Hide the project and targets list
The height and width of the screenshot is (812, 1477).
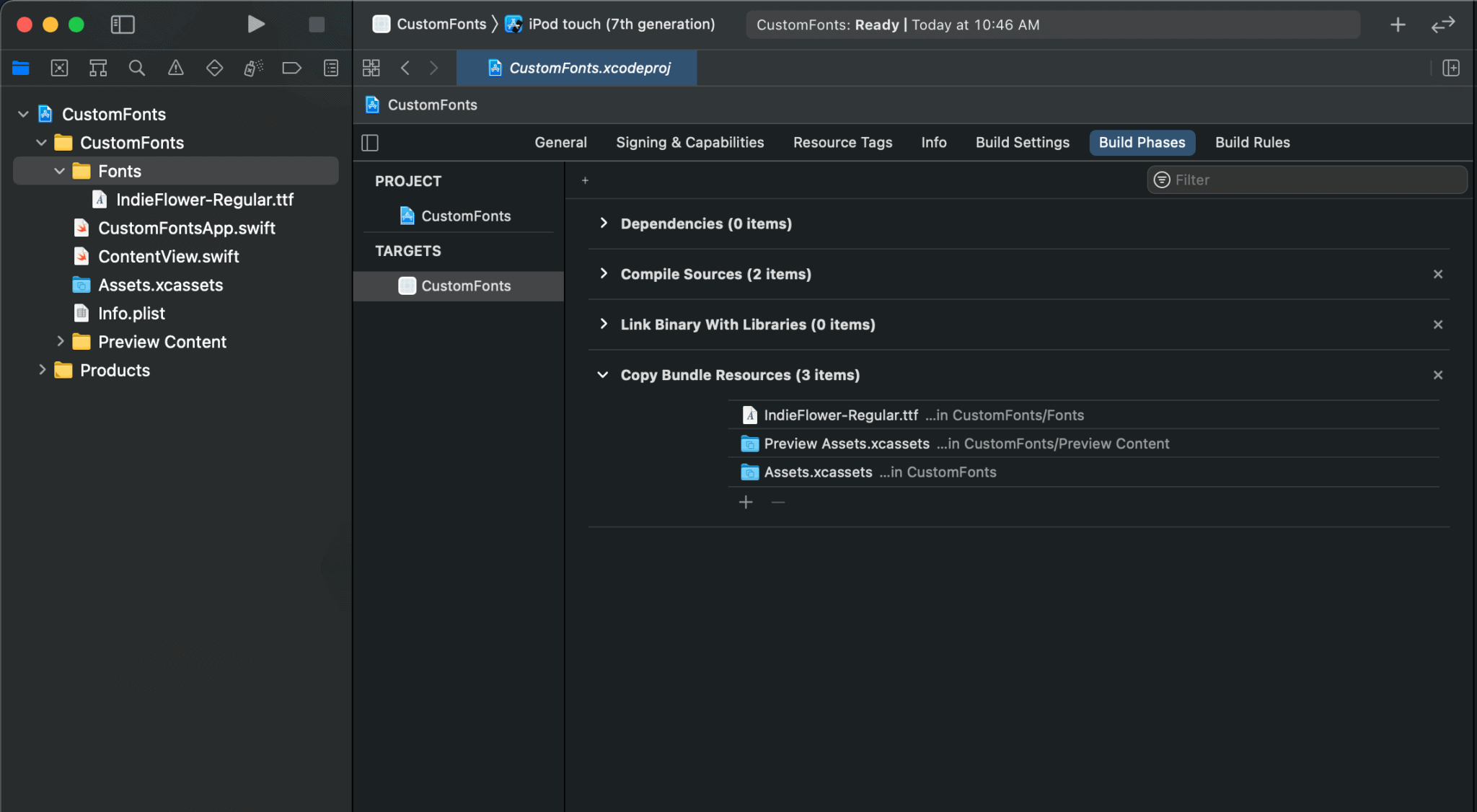[370, 143]
